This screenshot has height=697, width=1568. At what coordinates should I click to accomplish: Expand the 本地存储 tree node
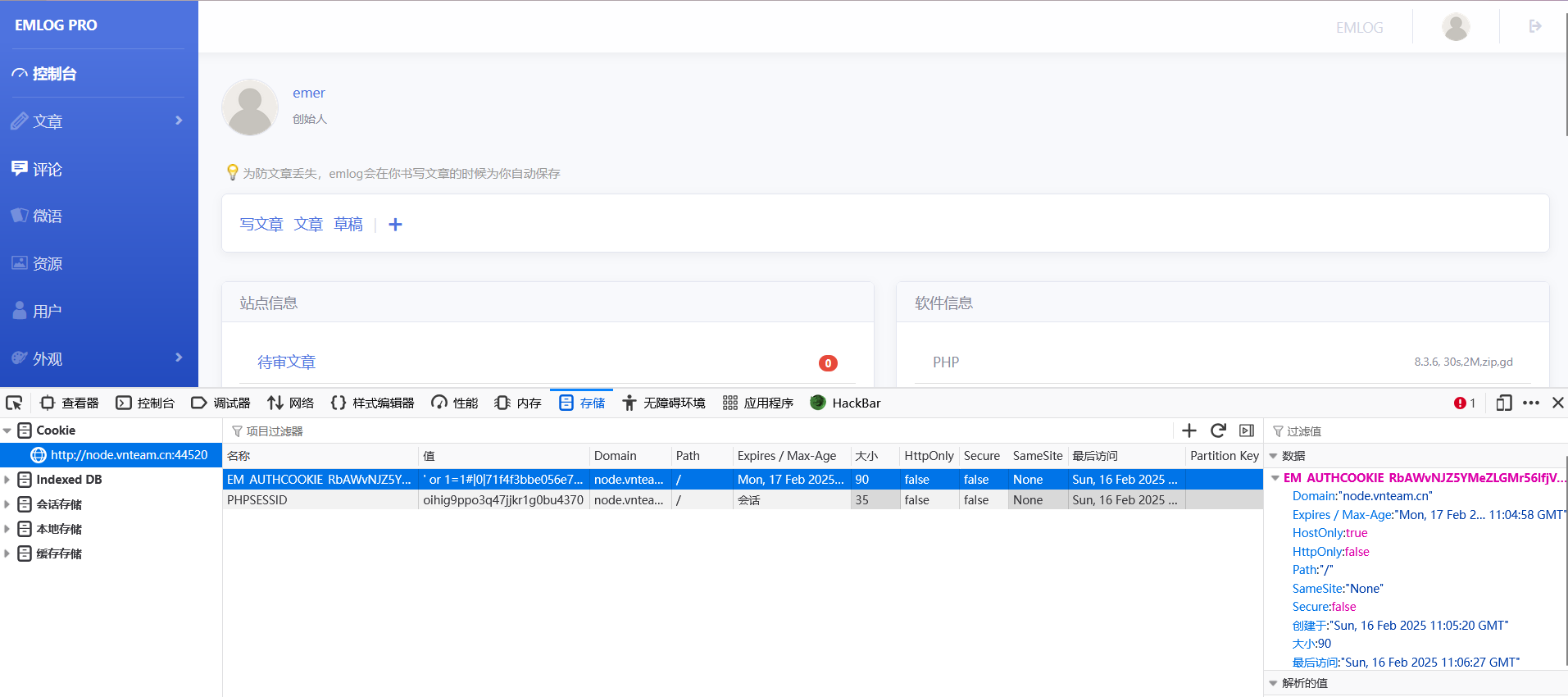click(x=7, y=529)
